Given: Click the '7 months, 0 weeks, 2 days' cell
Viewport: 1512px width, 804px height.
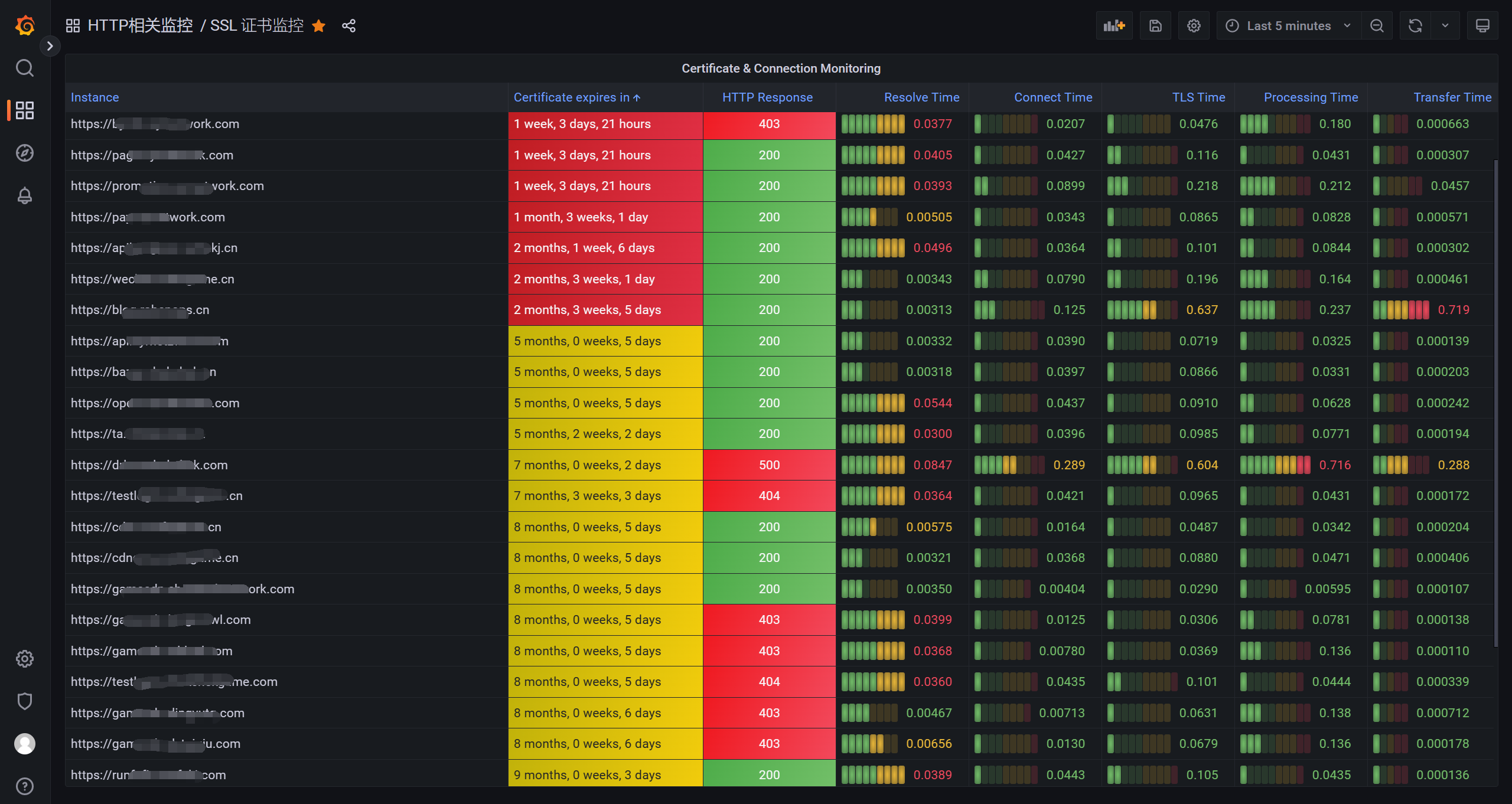Looking at the screenshot, I should point(605,465).
